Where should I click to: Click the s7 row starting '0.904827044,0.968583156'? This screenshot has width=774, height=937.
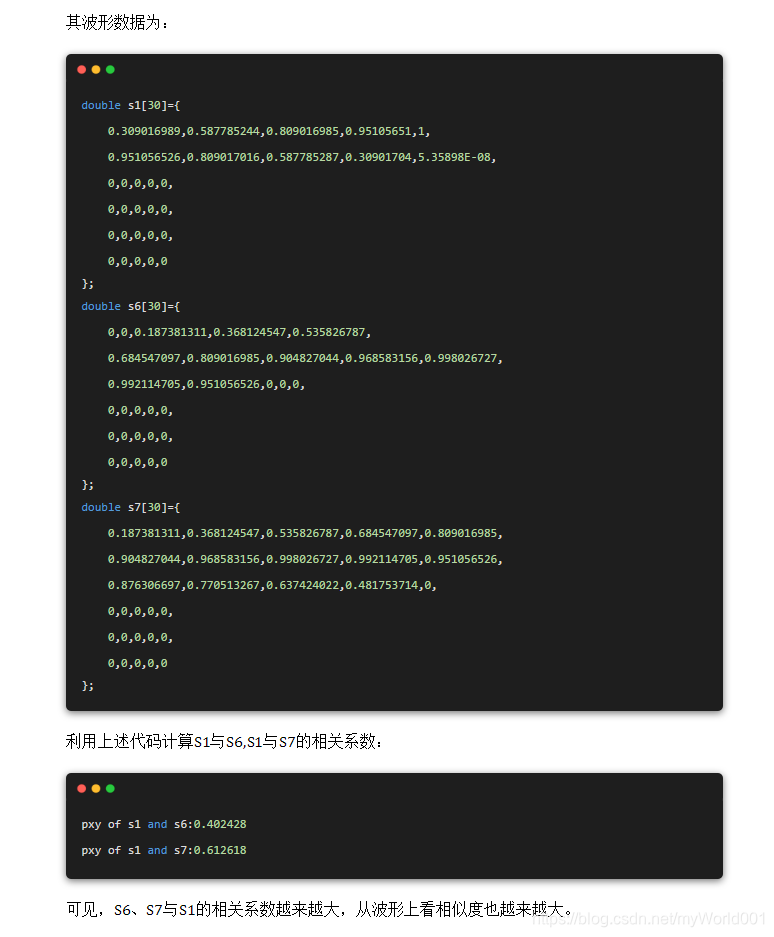pos(305,559)
